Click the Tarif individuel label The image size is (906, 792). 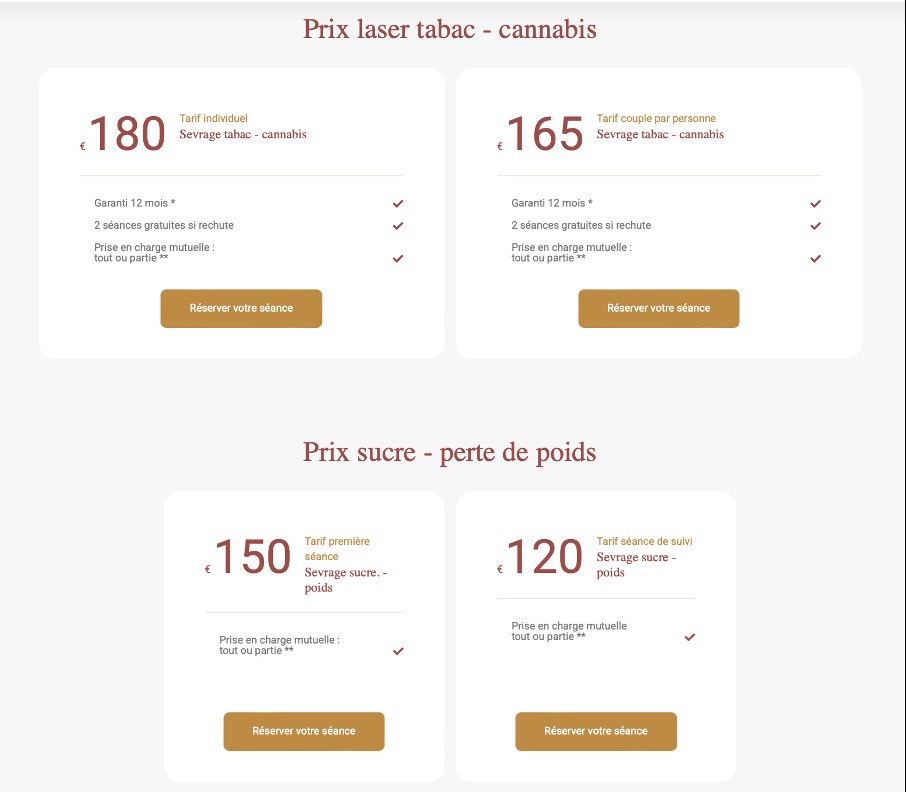tap(213, 118)
